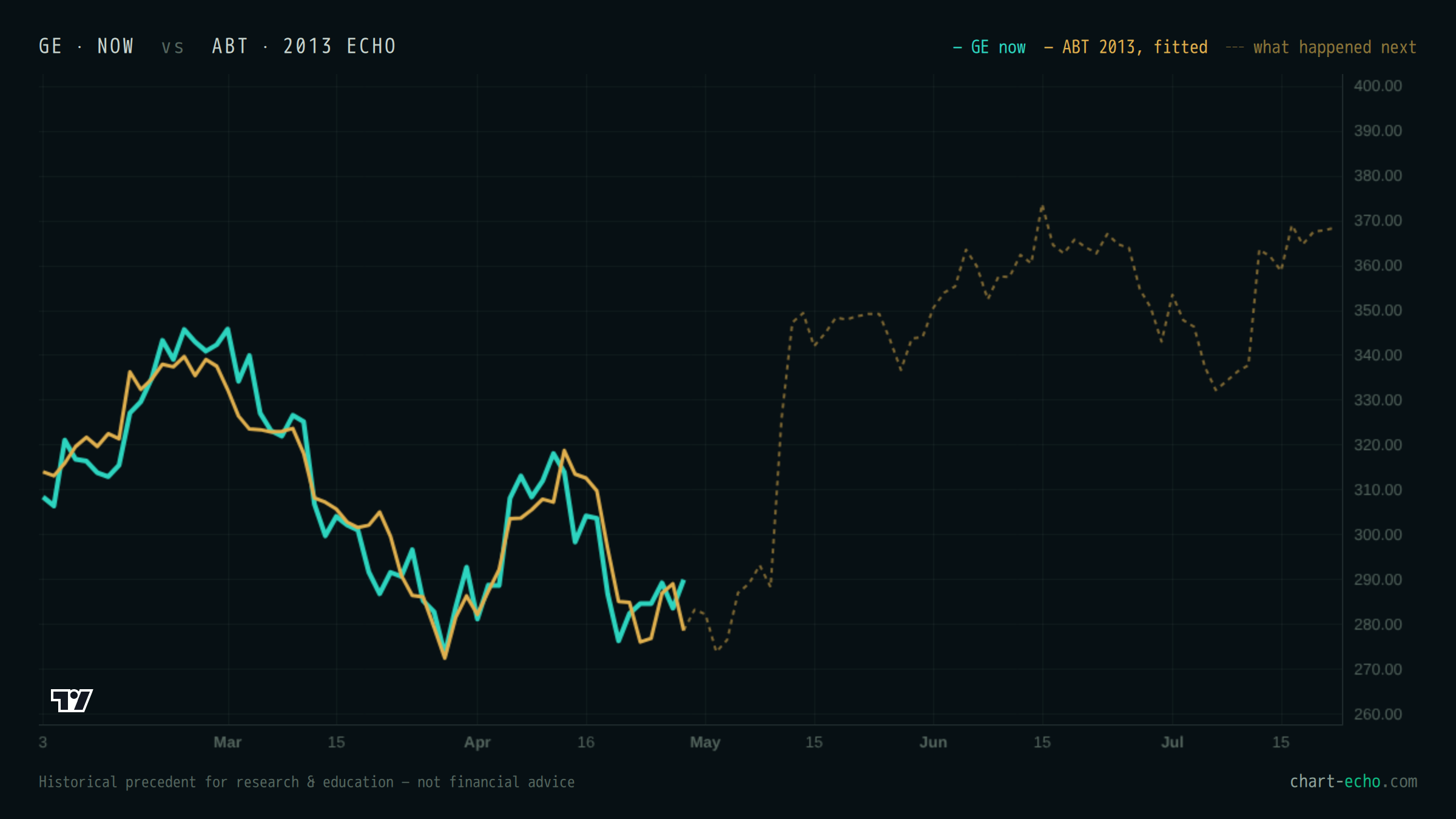Click the 'ABT · 2013 ECHO' title text

304,46
